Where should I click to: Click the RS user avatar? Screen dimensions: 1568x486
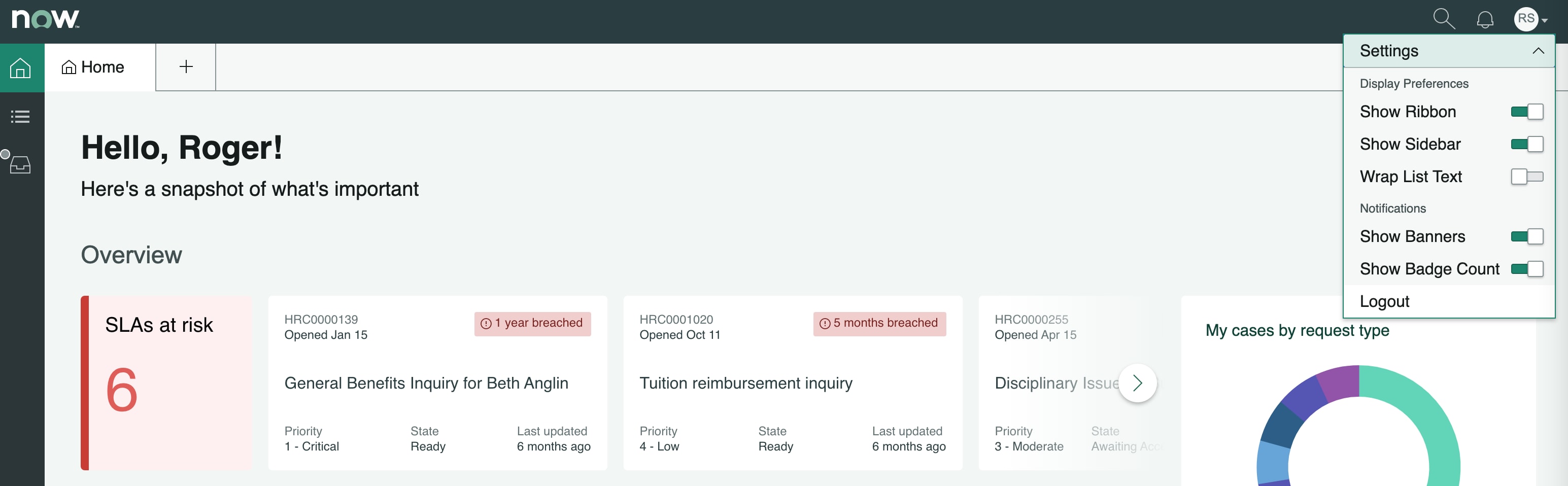(1525, 19)
